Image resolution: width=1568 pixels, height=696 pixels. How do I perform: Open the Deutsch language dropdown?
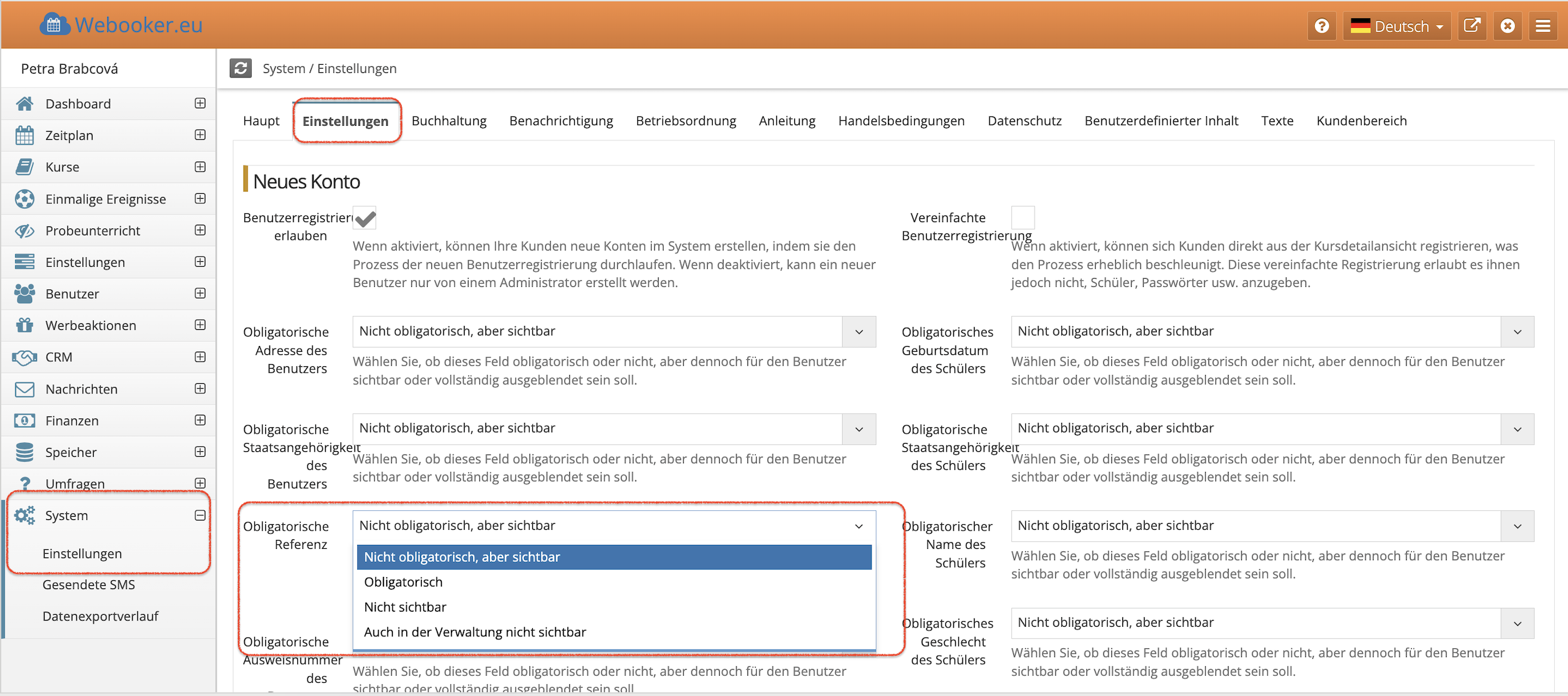(1397, 26)
